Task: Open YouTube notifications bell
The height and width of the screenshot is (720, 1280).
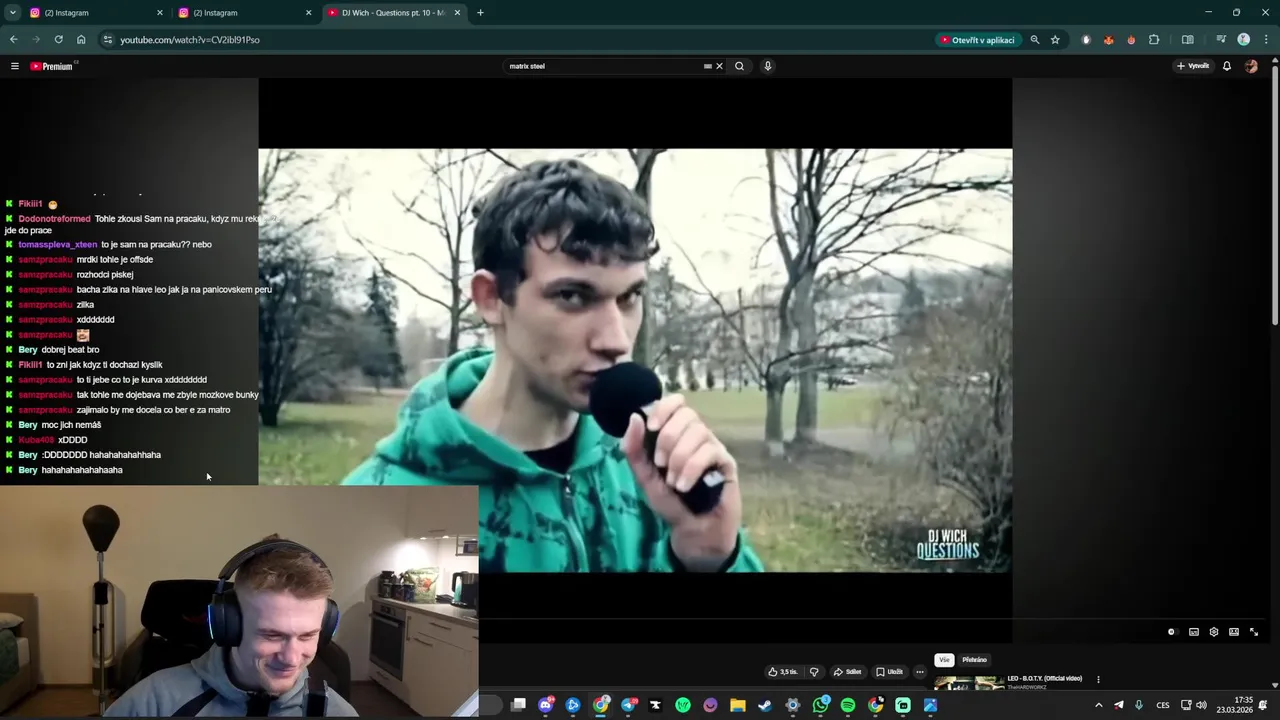Action: pos(1227,66)
